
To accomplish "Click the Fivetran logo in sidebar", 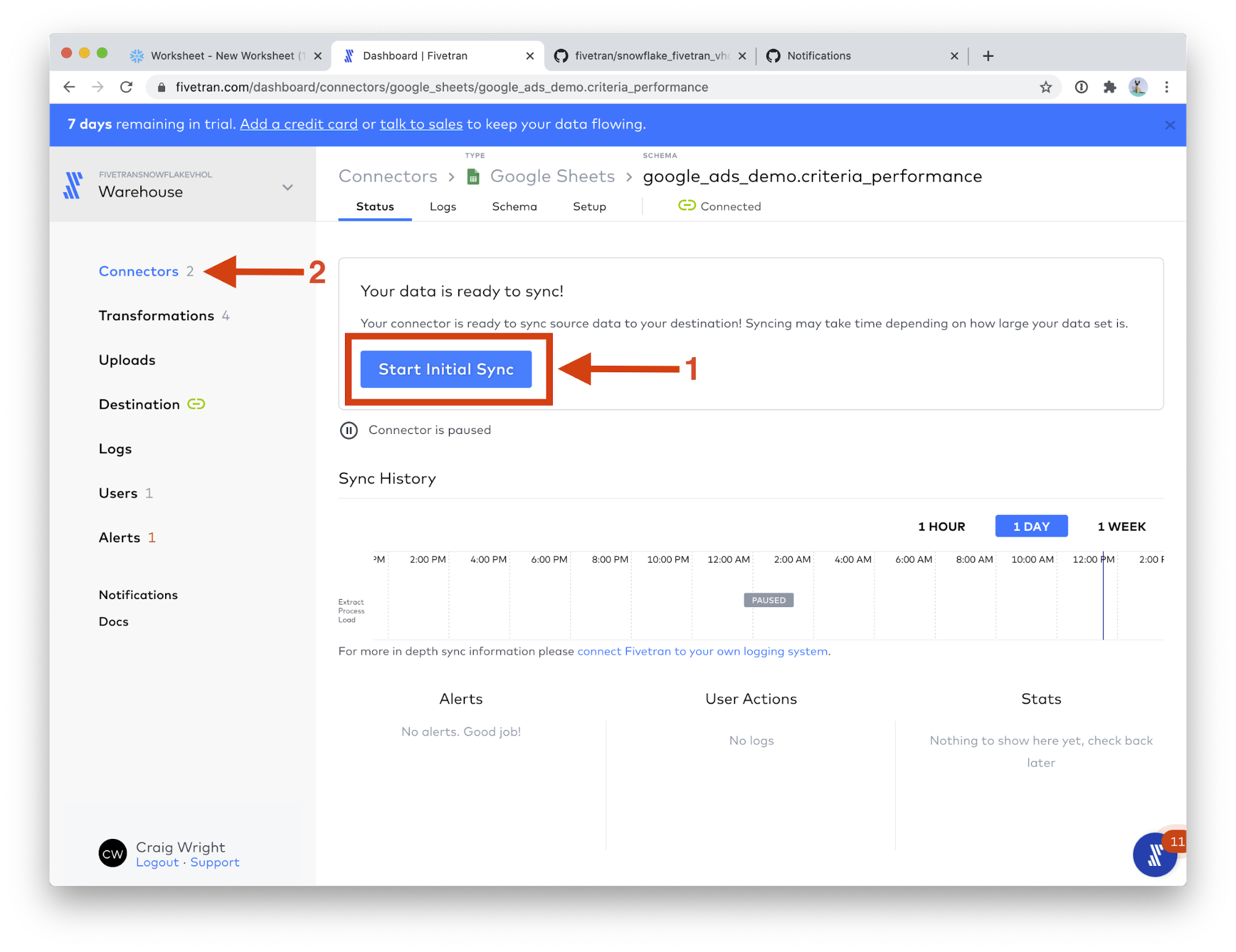I will click(74, 185).
